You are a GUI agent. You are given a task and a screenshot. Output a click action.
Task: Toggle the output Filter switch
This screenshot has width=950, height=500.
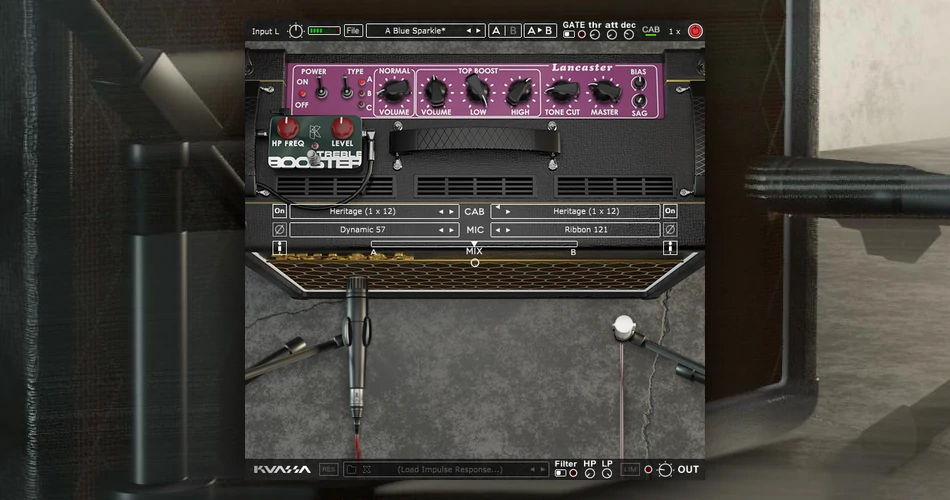pyautogui.click(x=560, y=473)
